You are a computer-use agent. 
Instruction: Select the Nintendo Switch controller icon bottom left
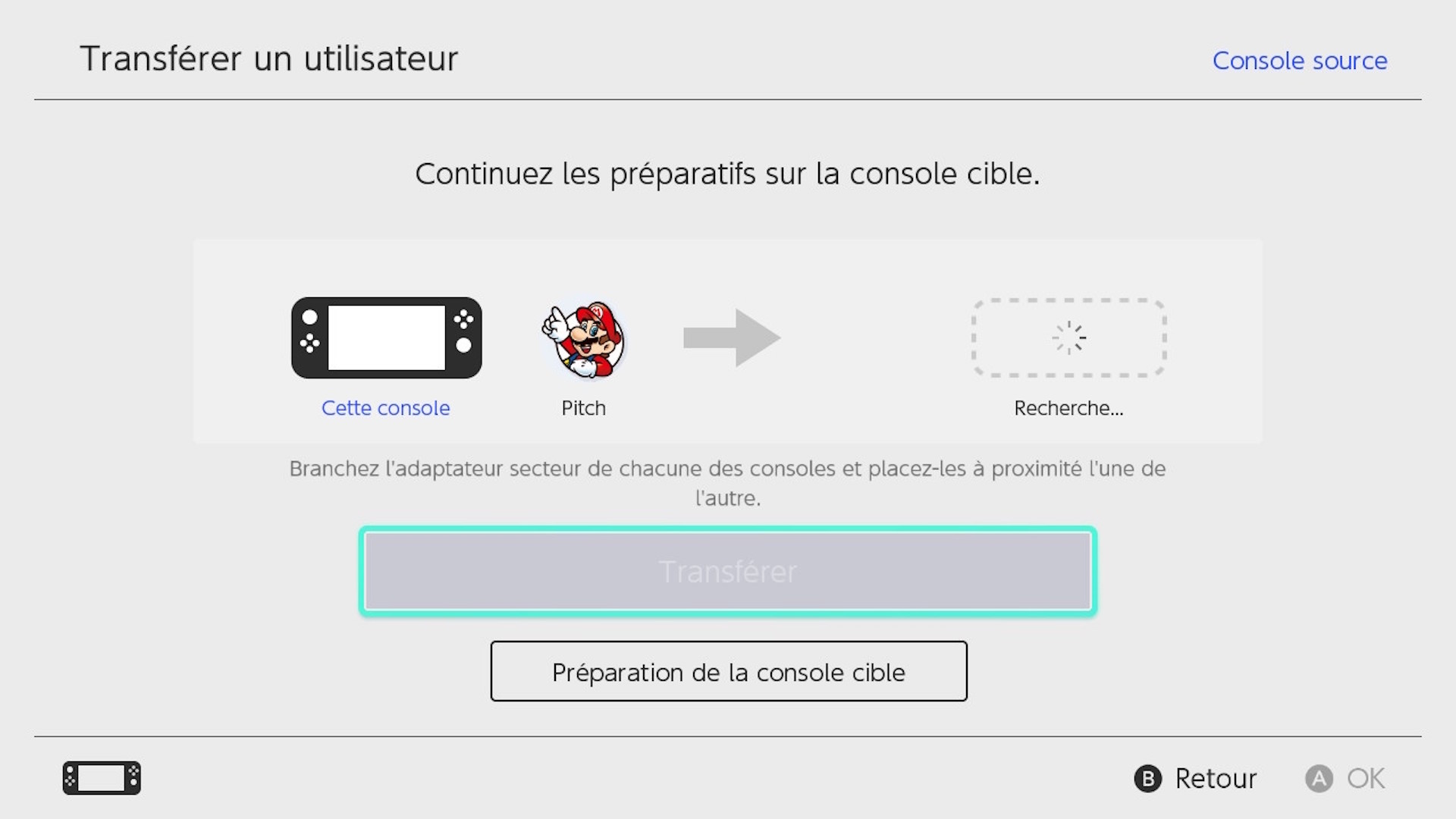(100, 778)
